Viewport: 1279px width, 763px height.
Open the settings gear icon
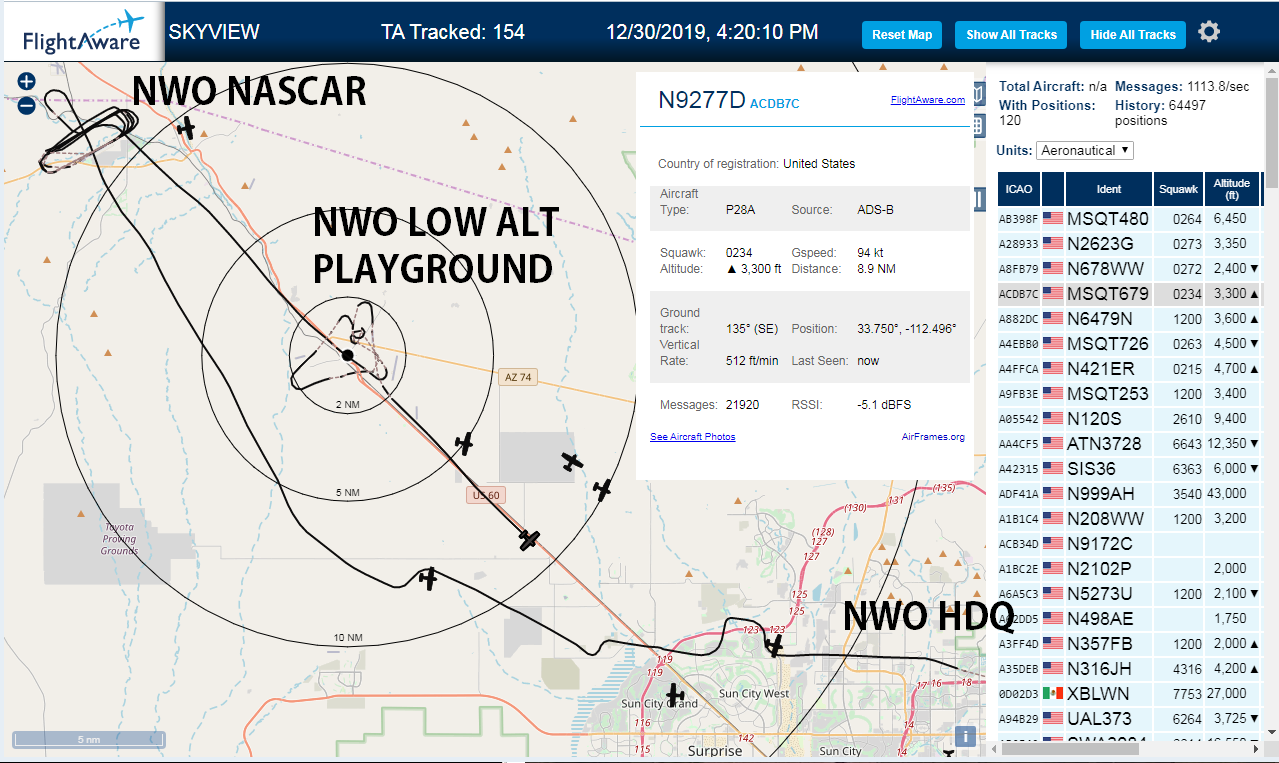(1209, 32)
